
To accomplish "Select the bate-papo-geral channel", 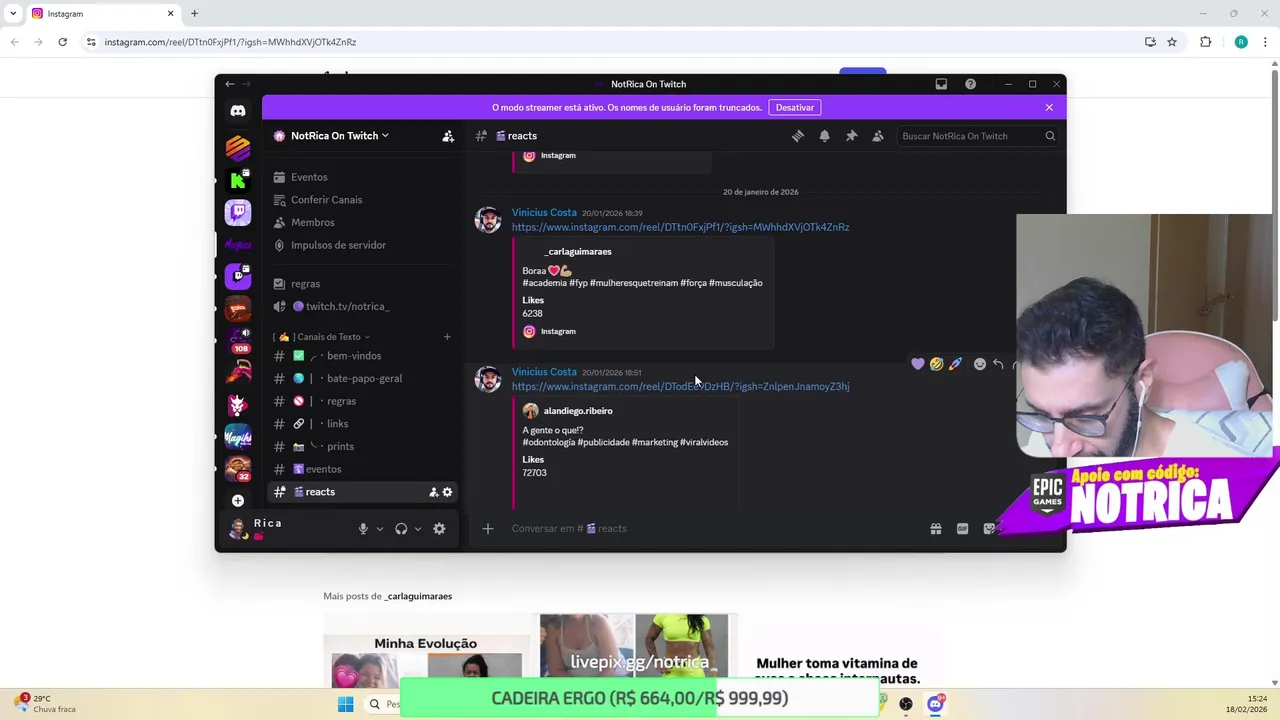I will 362,378.
